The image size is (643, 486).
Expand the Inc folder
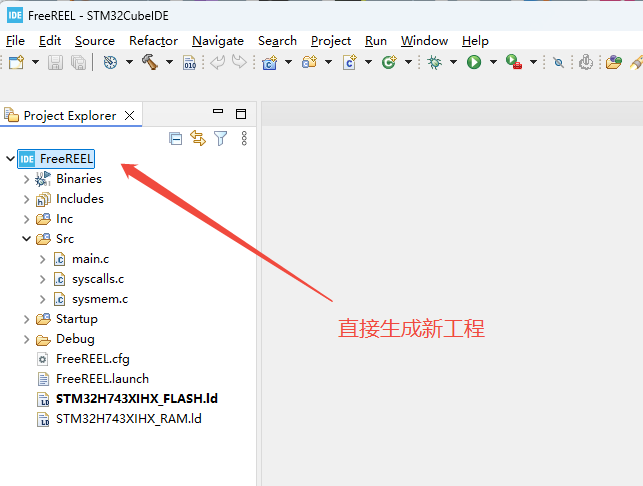tap(27, 219)
